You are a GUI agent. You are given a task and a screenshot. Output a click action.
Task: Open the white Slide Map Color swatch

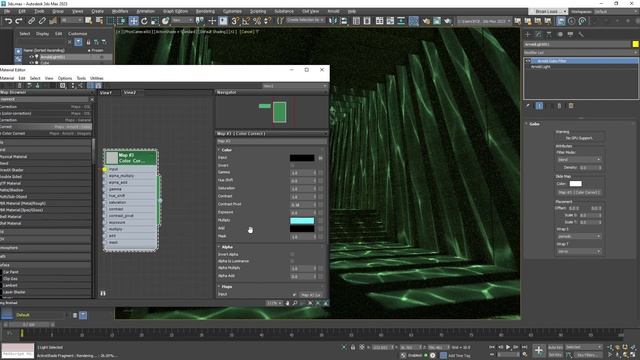[x=575, y=184]
